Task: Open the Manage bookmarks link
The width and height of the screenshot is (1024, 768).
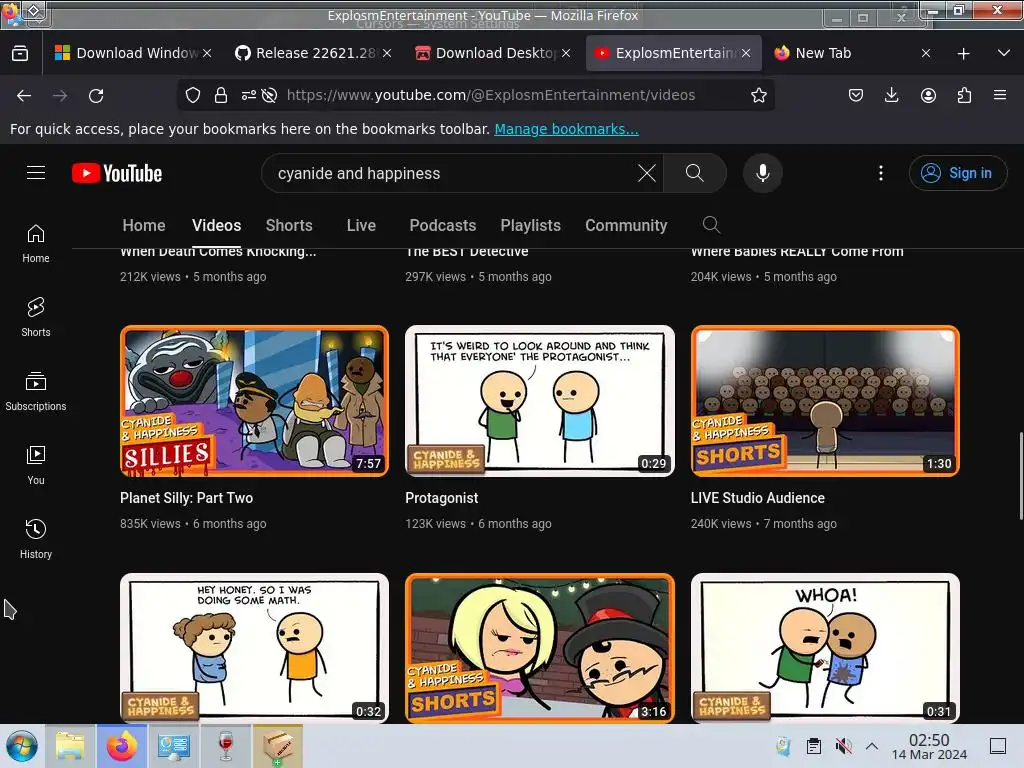Action: tap(566, 129)
